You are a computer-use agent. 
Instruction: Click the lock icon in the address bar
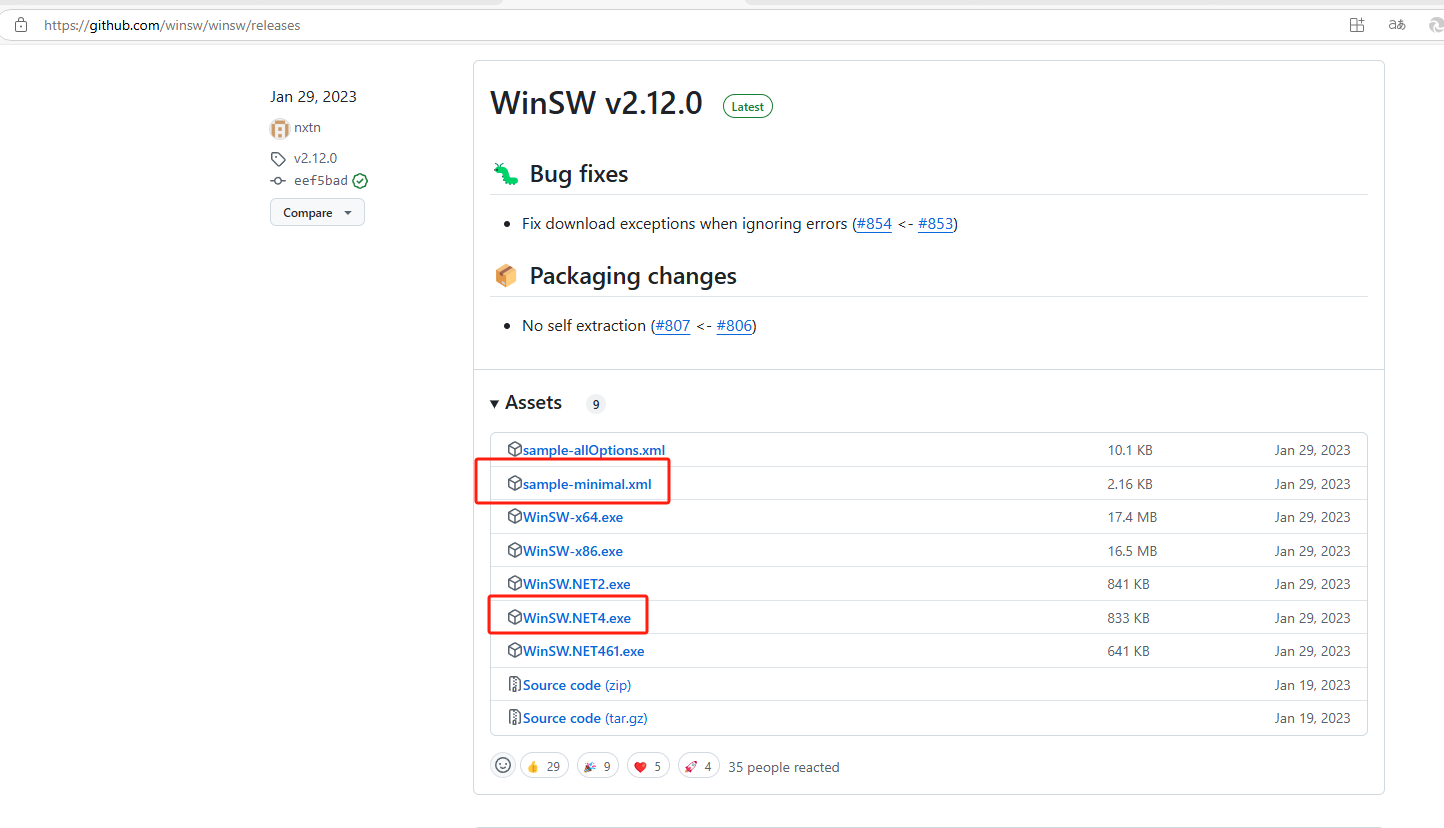pos(21,25)
